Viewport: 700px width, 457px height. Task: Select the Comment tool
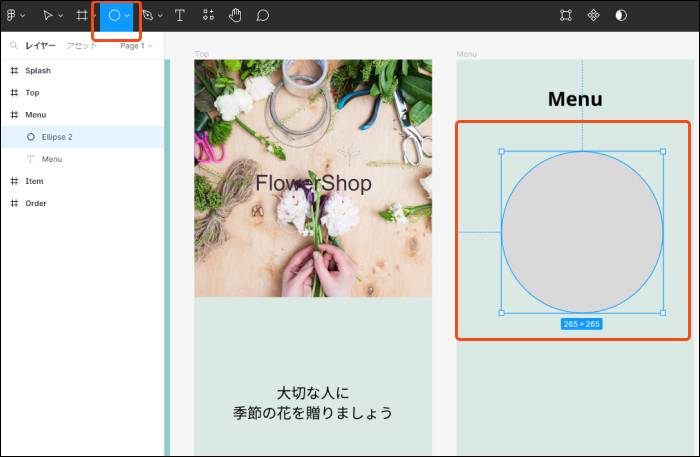point(263,16)
